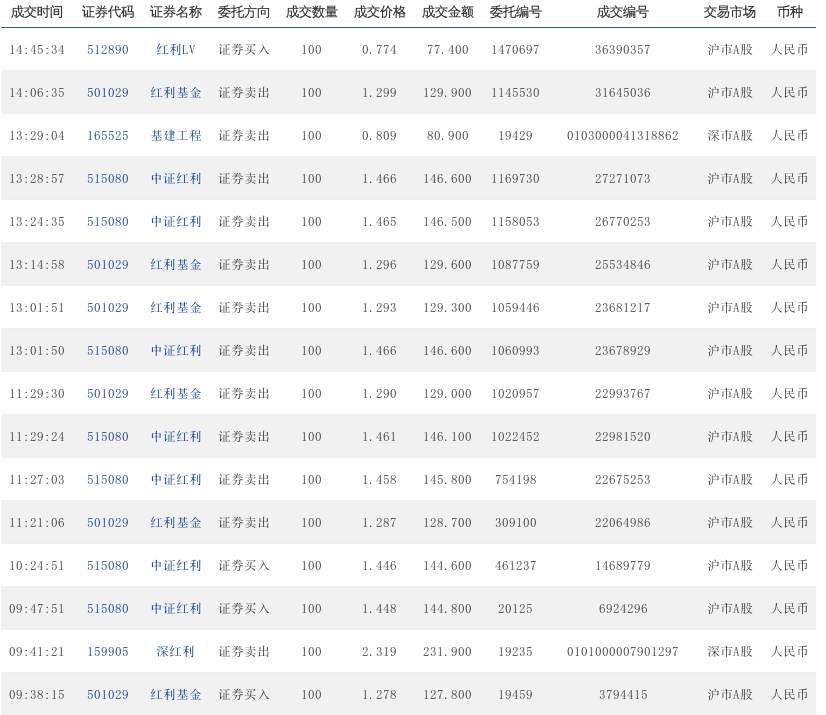Sort by the 成交时间 column header

37,13
